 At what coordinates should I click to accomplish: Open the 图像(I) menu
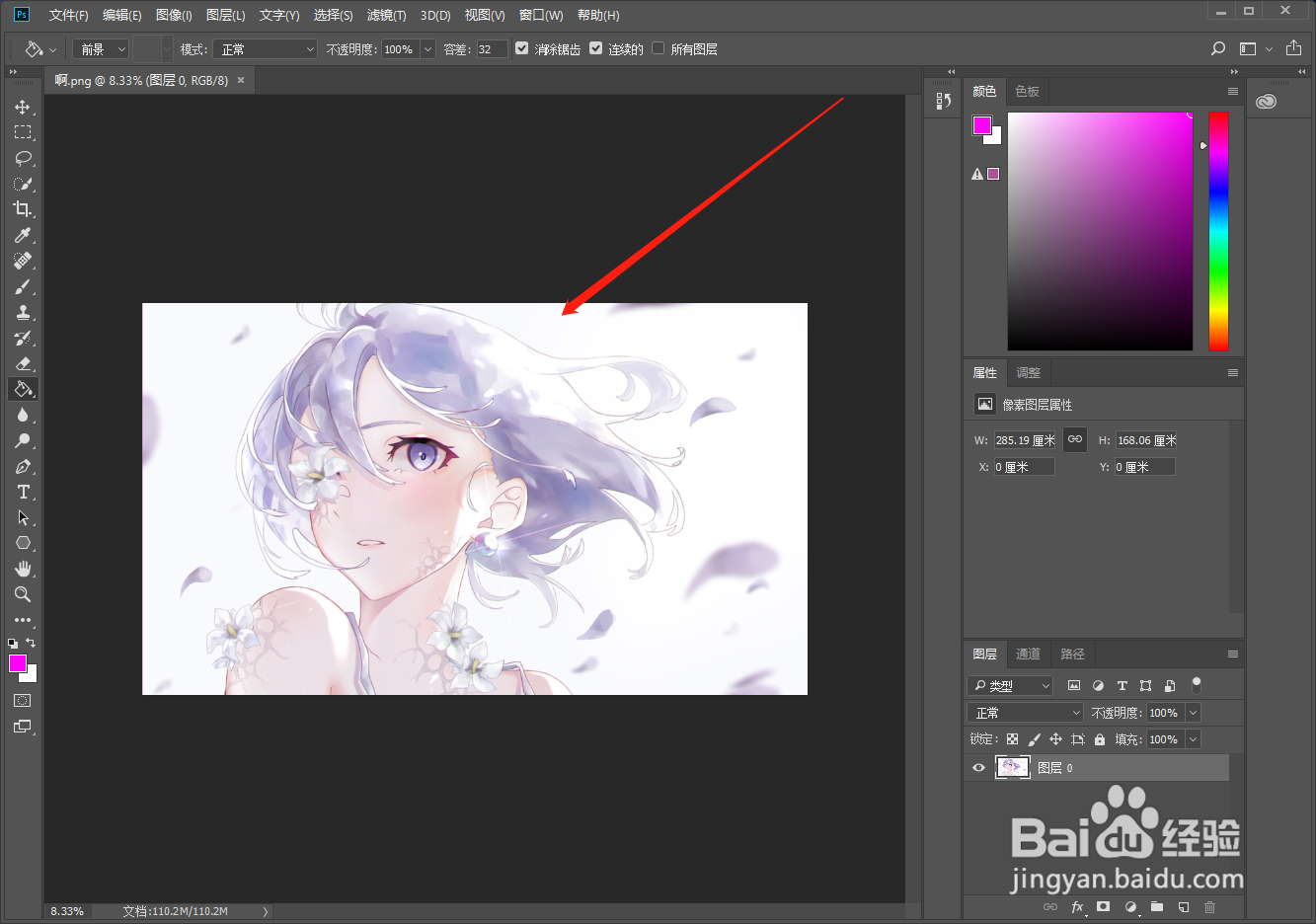click(174, 15)
